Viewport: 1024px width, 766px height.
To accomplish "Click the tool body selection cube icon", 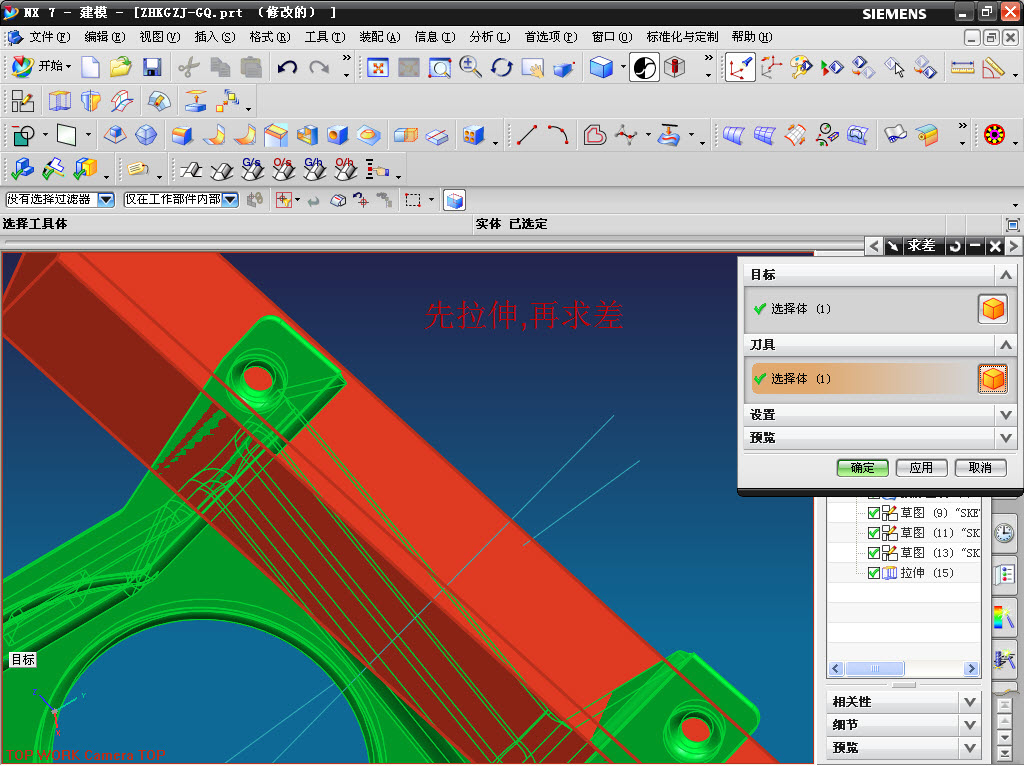I will (993, 379).
